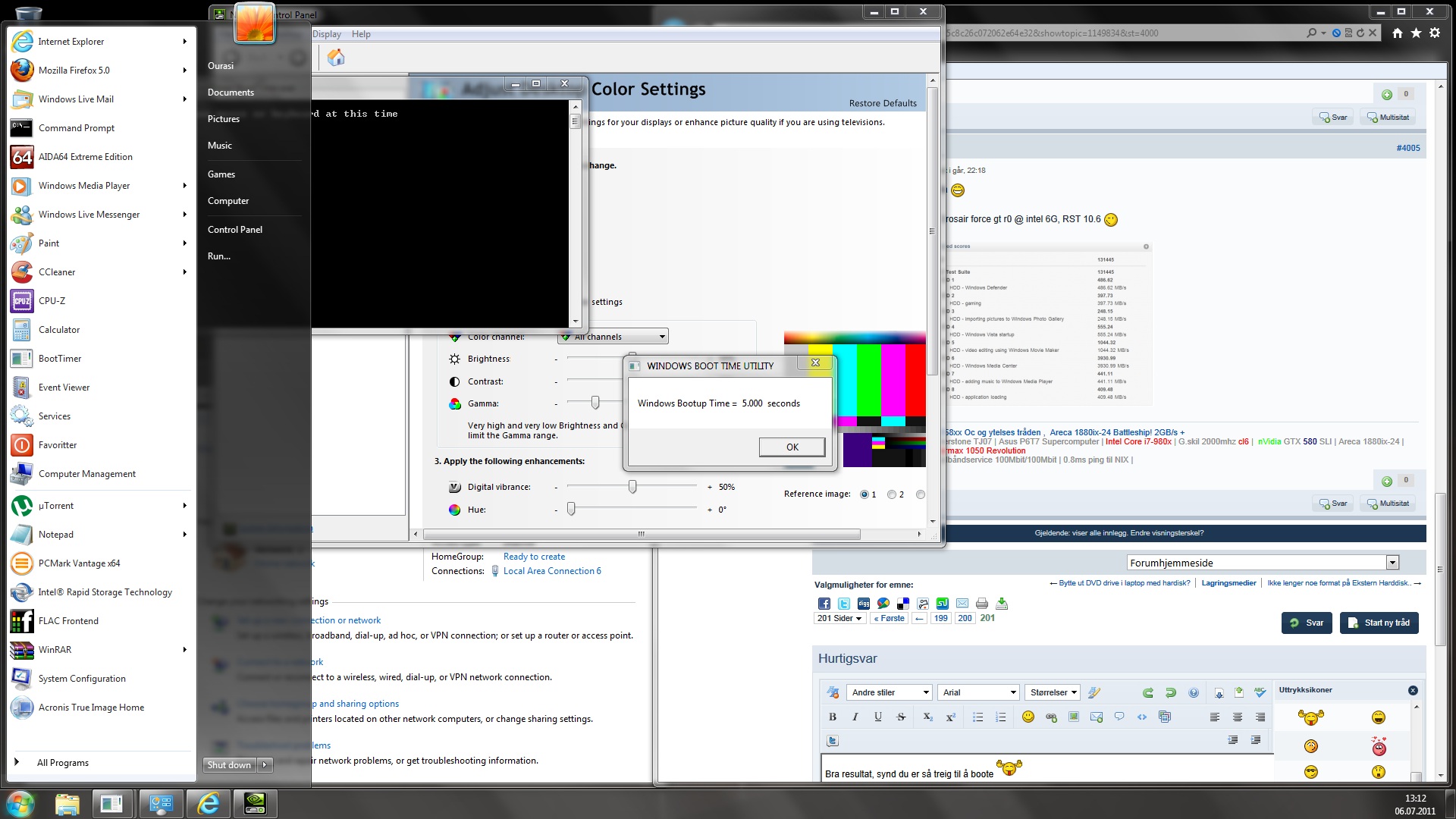
Task: Click in the Hurtigsvar reply text area
Action: coord(1046,767)
